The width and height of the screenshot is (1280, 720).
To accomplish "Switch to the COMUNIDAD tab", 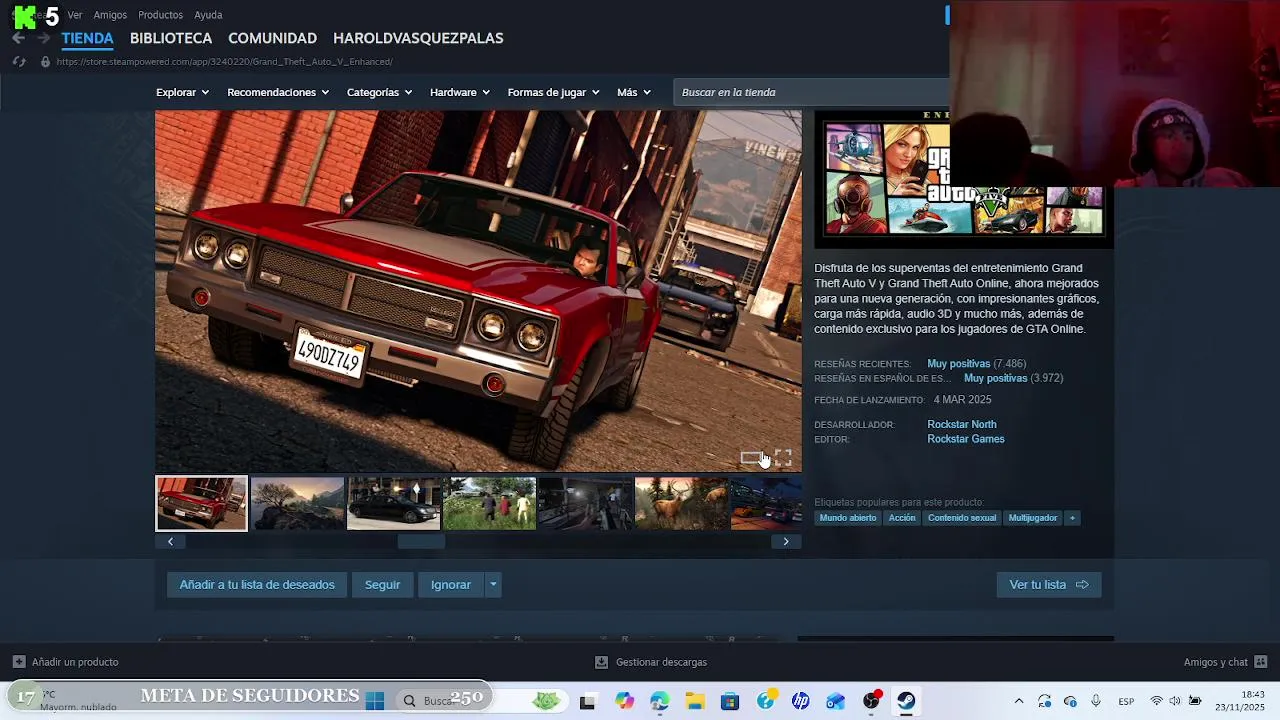I will pos(272,38).
